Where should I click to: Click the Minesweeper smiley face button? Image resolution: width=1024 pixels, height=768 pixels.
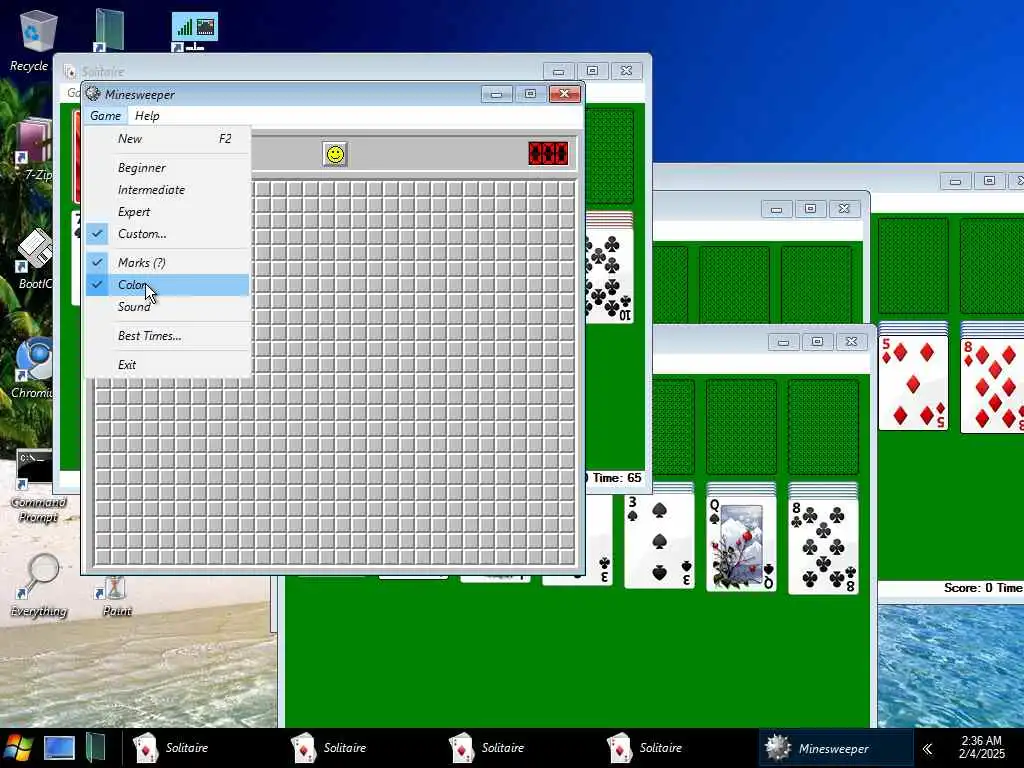[x=335, y=154]
